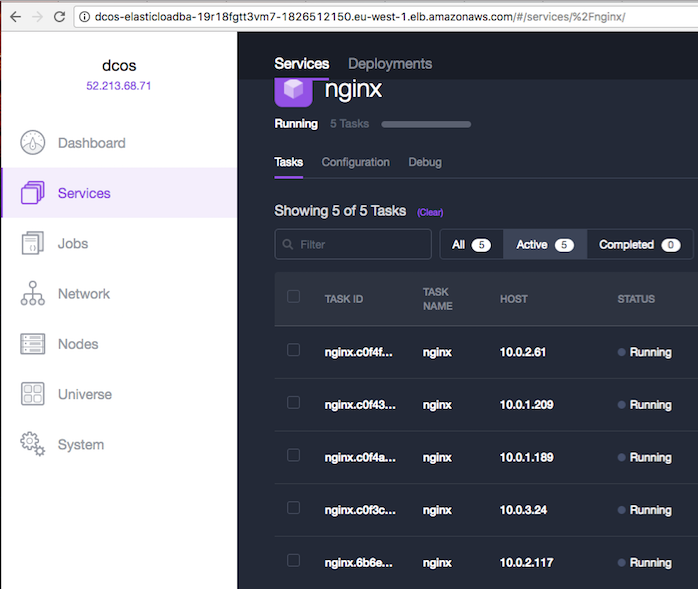Click the Services stacked-windows icon
Image resolution: width=698 pixels, height=589 pixels.
32,193
